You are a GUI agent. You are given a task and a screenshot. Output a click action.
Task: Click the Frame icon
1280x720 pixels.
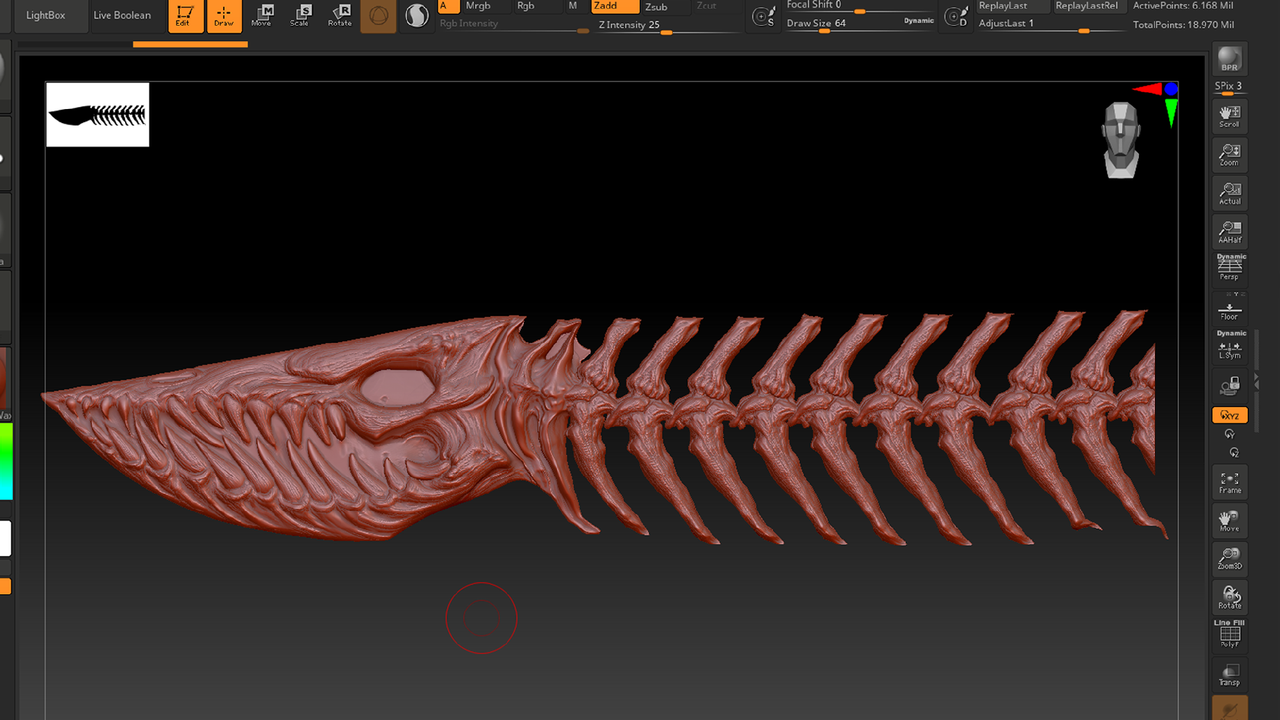point(1229,483)
